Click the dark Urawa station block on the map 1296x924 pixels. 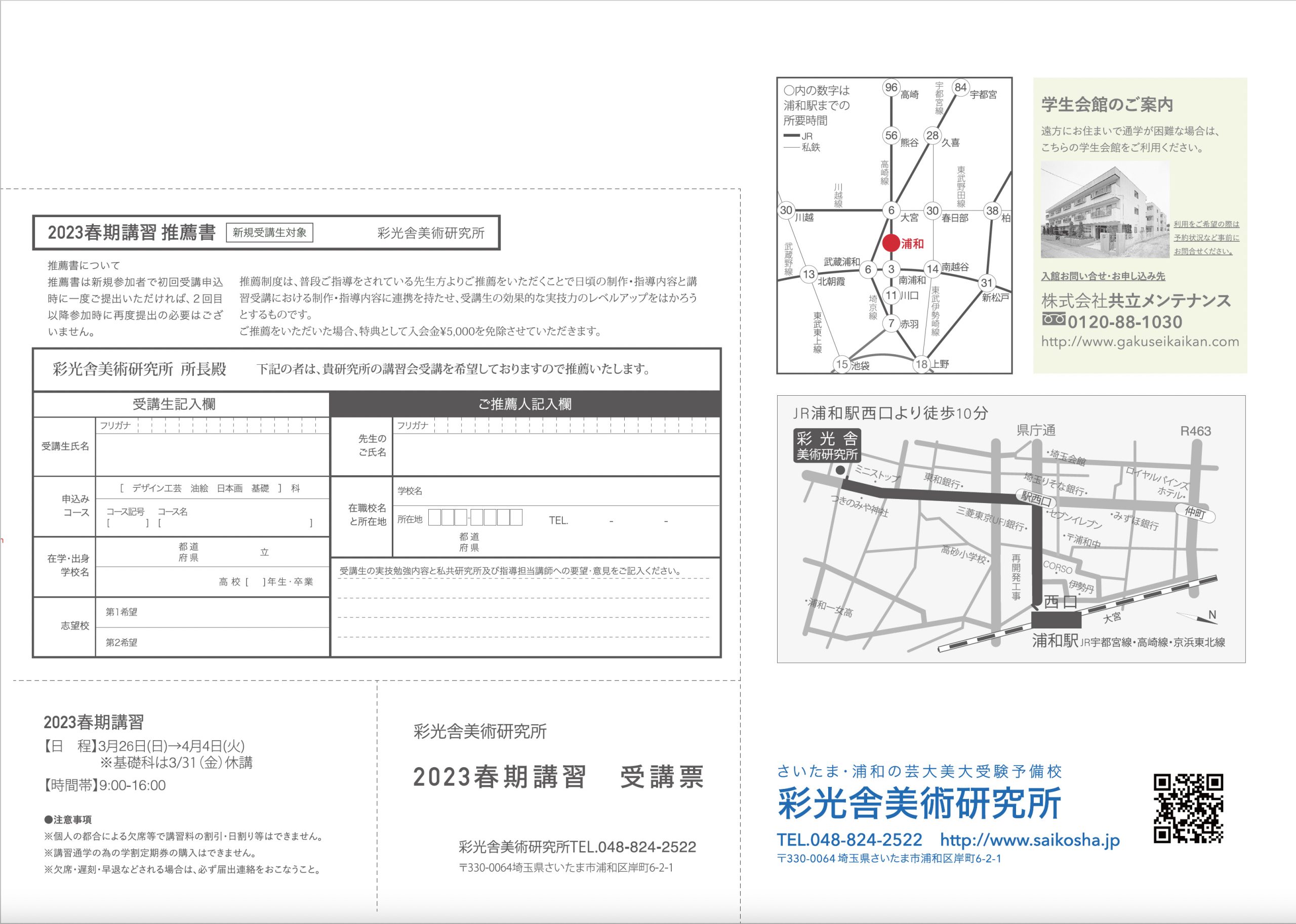[1056, 620]
